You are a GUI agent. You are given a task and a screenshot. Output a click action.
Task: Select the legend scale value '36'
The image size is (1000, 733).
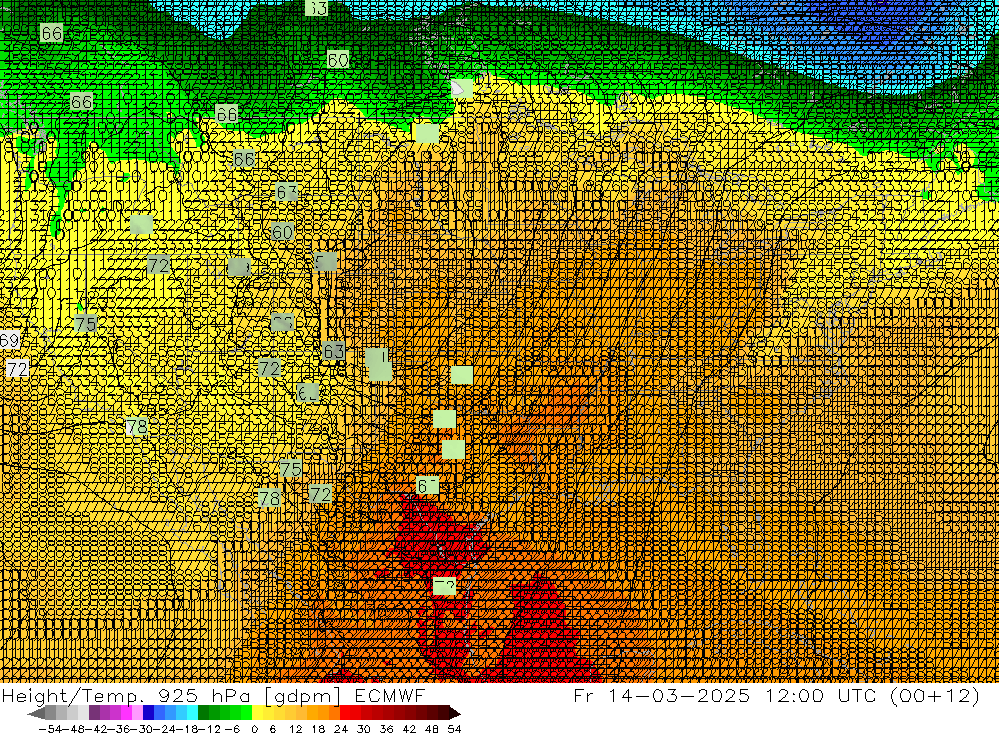tap(386, 729)
